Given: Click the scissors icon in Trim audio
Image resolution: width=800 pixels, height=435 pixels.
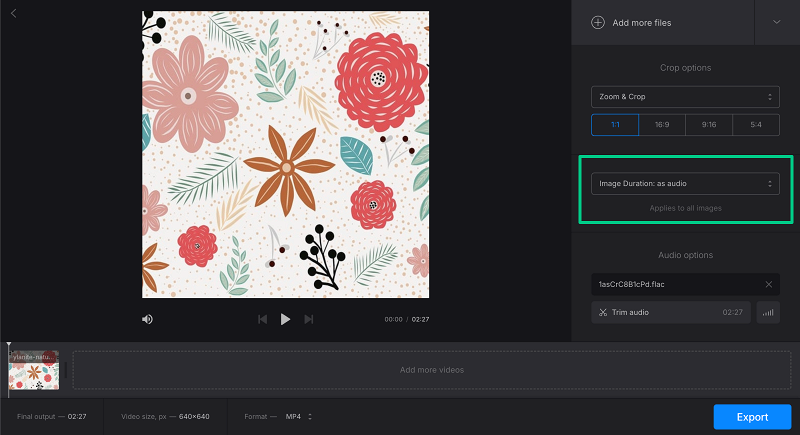Looking at the screenshot, I should click(603, 313).
